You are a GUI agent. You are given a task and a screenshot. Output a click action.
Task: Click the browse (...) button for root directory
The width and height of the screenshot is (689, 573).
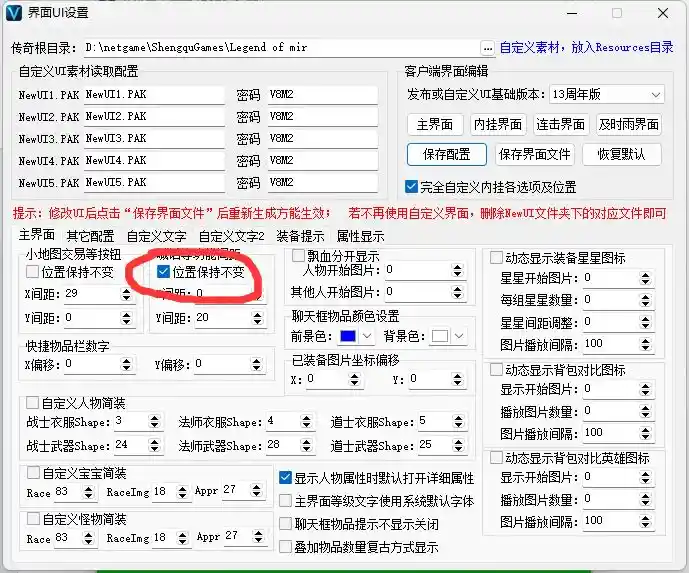click(x=487, y=48)
